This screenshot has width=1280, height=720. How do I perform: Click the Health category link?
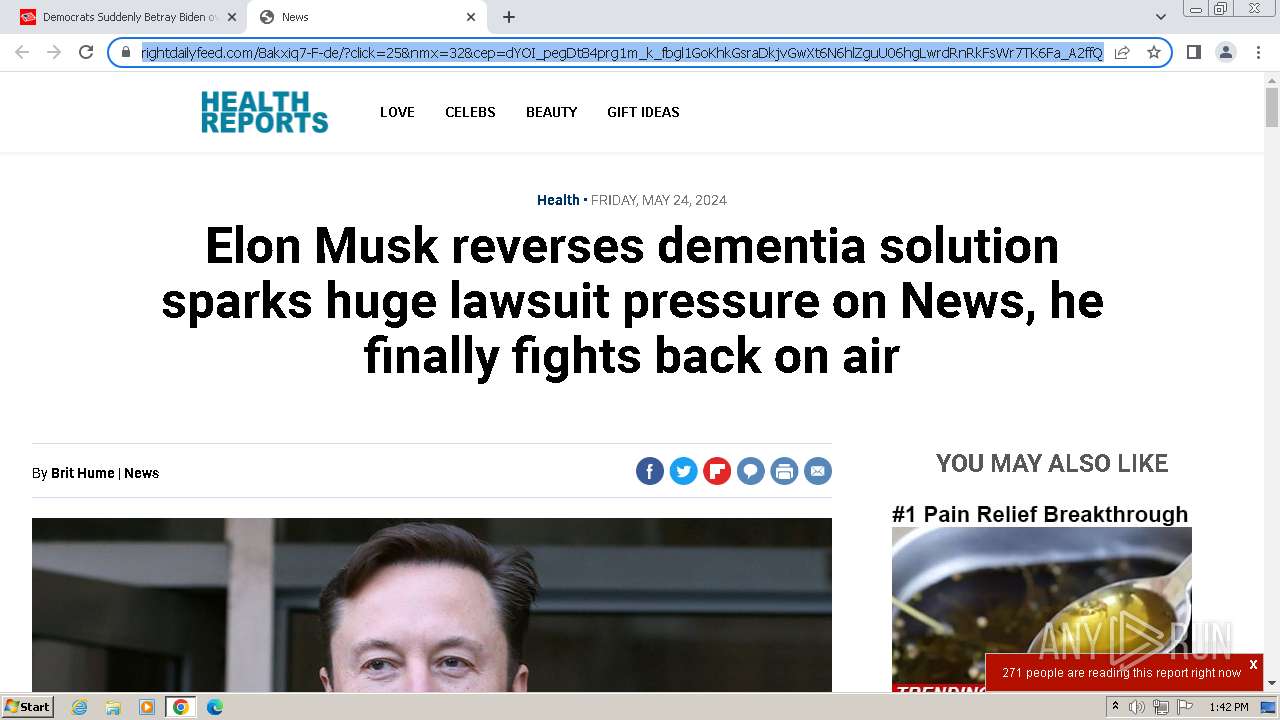pyautogui.click(x=558, y=200)
